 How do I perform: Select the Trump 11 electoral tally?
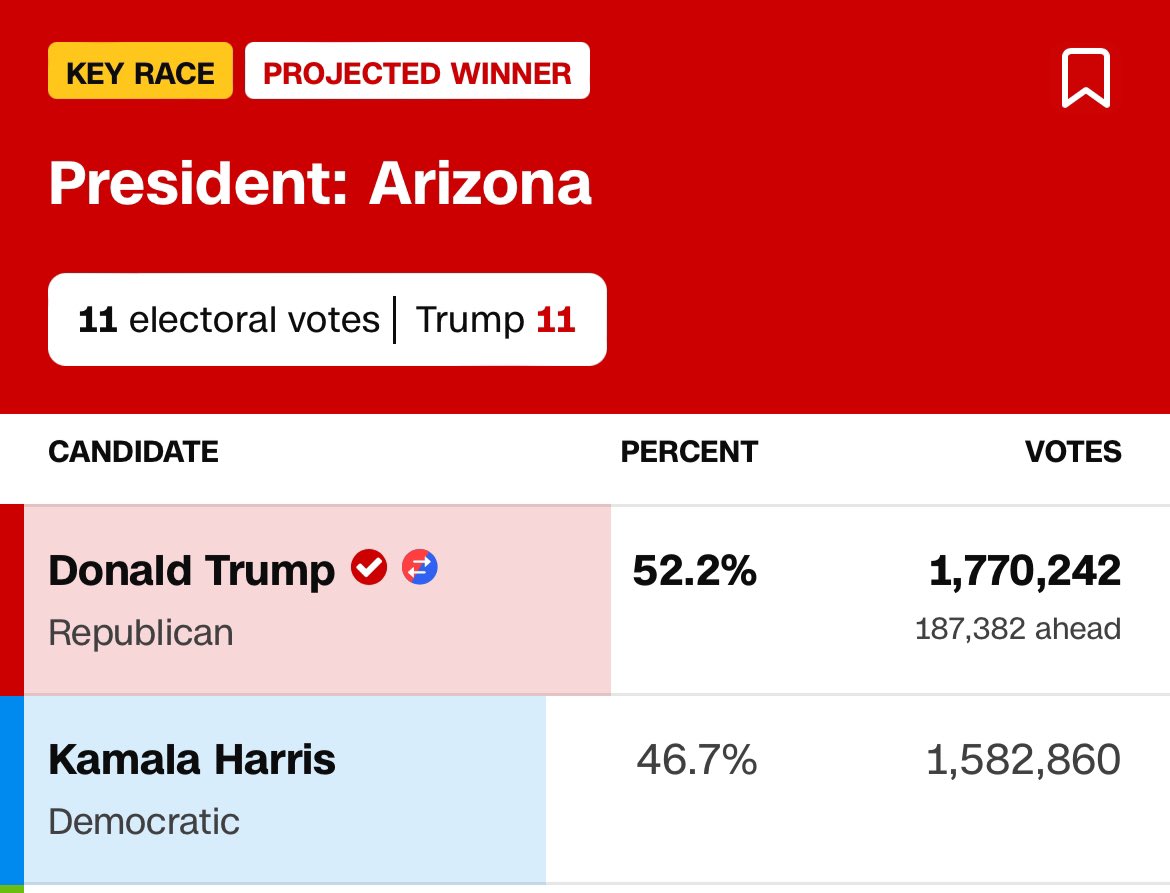pyautogui.click(x=495, y=320)
